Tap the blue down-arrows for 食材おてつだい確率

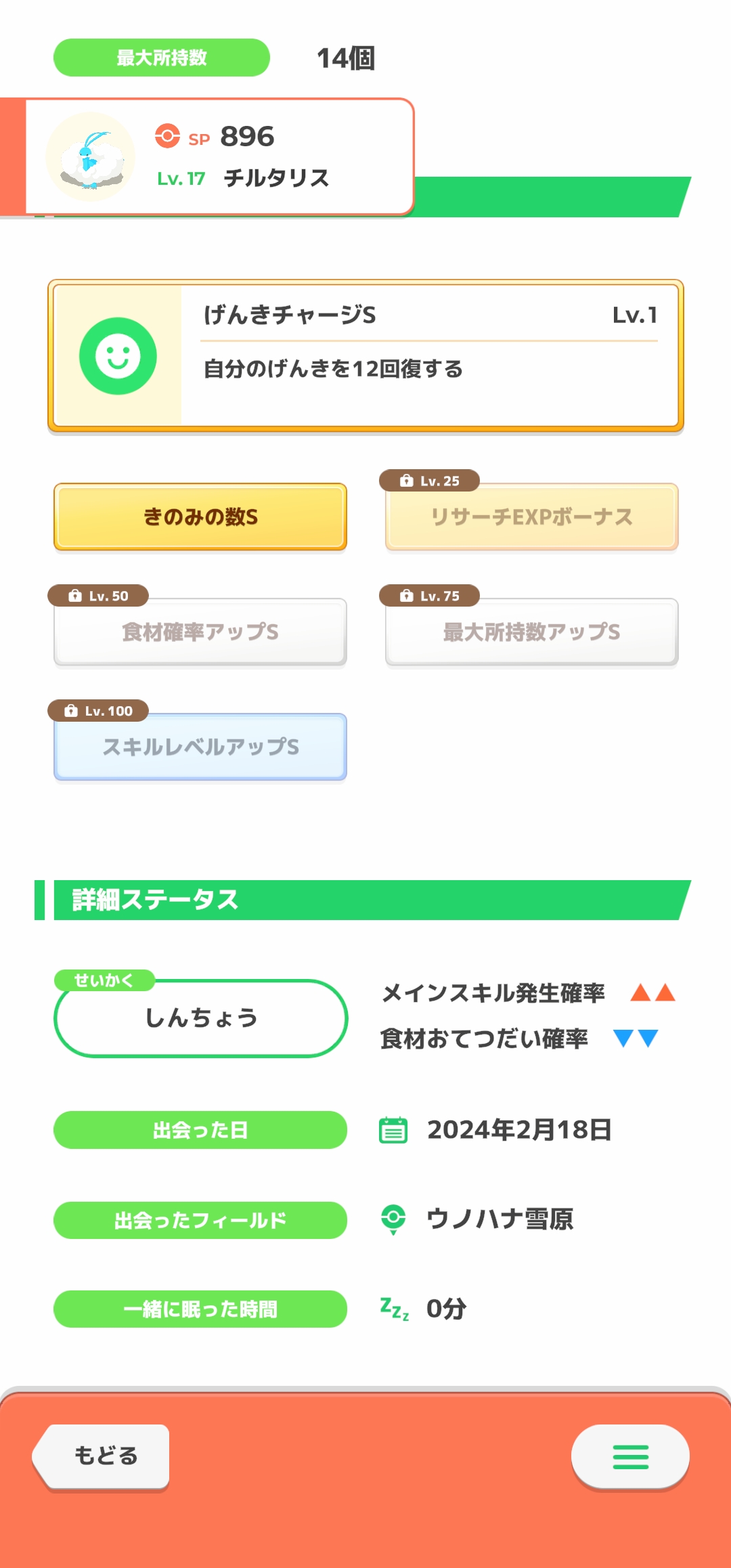[x=636, y=1038]
